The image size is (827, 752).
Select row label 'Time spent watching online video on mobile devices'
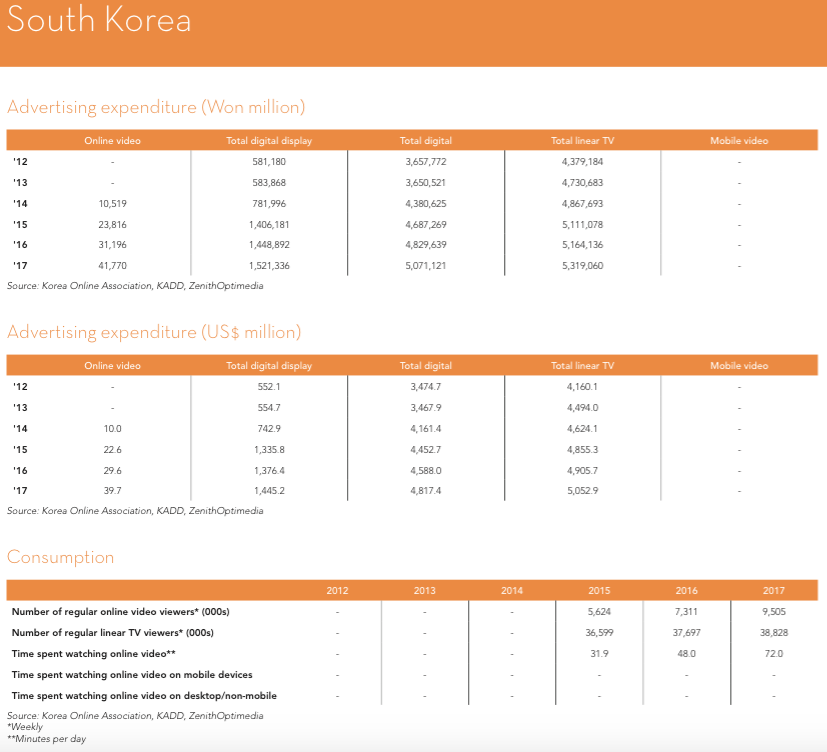132,675
